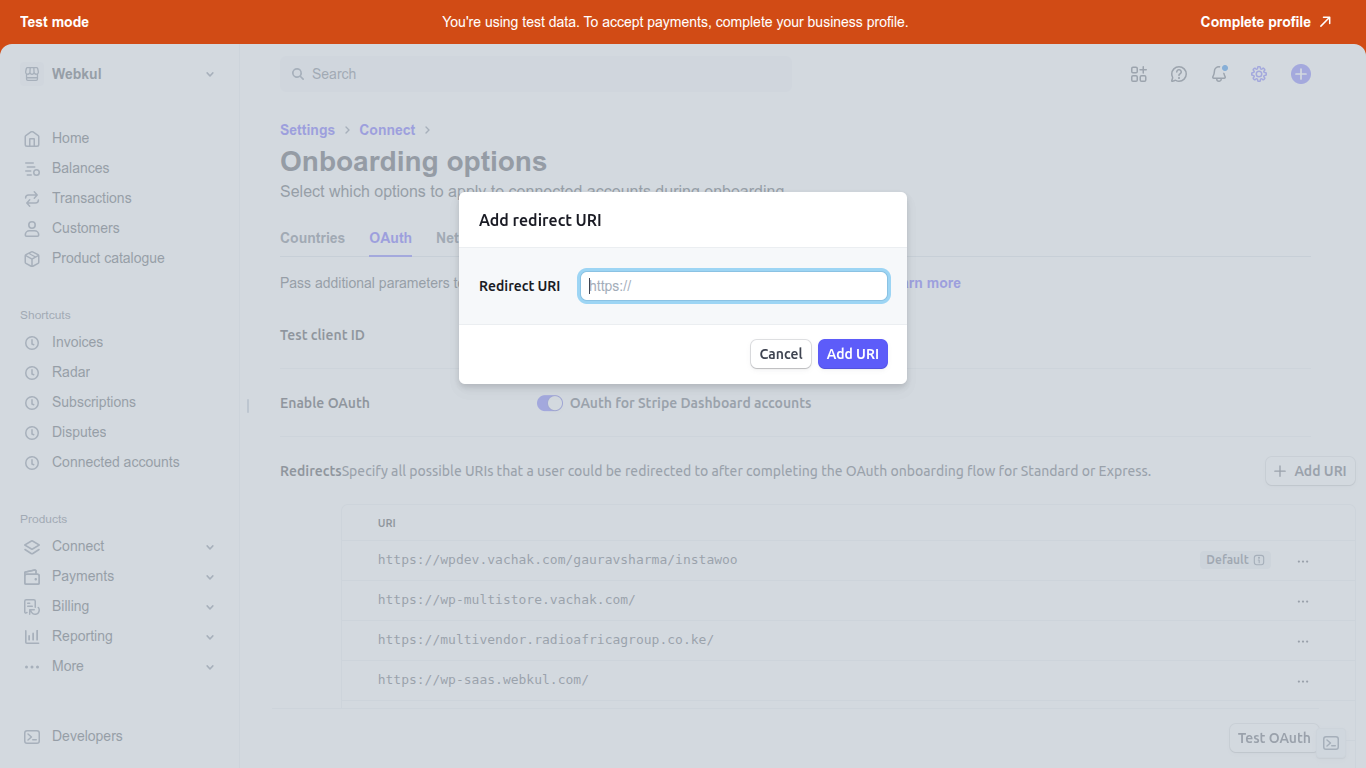Click the settings gear icon
Viewport: 1366px width, 768px height.
click(x=1259, y=74)
